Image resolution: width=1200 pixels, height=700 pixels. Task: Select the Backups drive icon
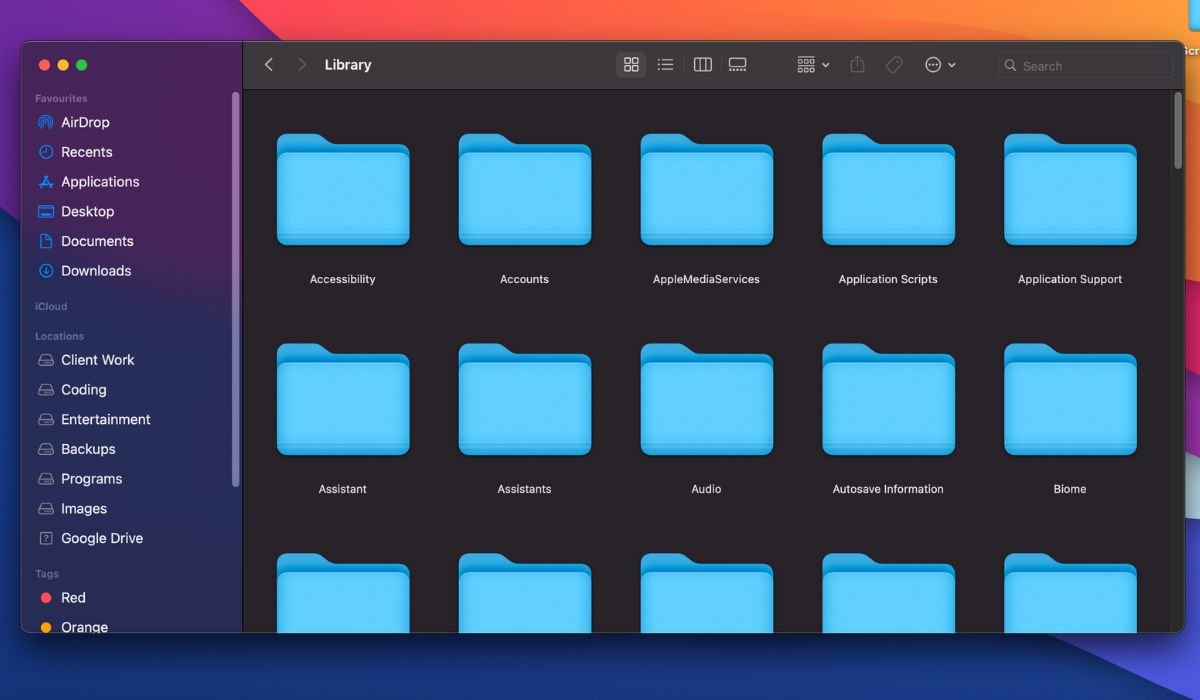tap(45, 449)
